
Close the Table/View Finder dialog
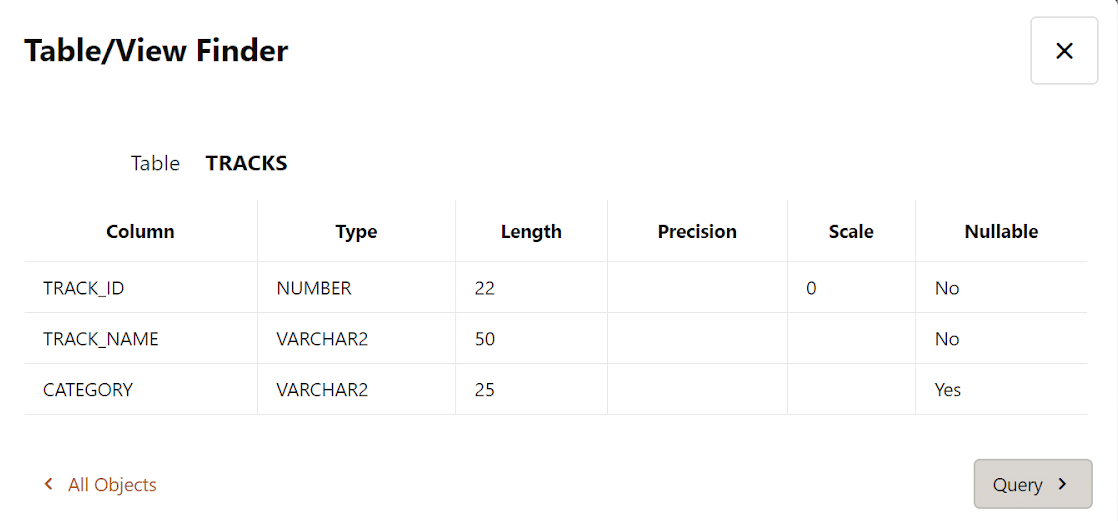point(1064,51)
